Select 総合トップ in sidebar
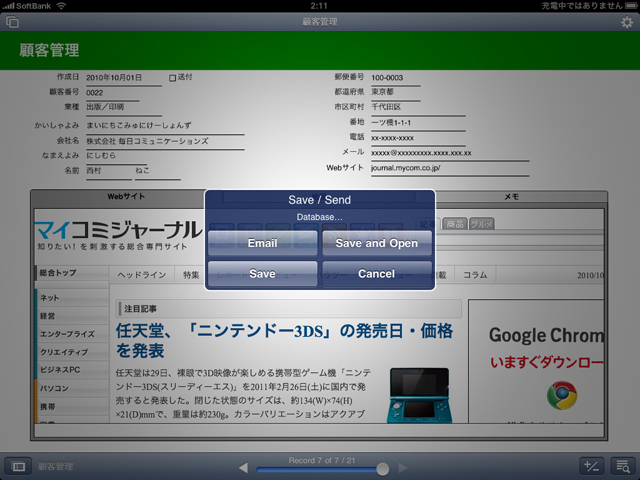640x480 pixels. click(72, 273)
